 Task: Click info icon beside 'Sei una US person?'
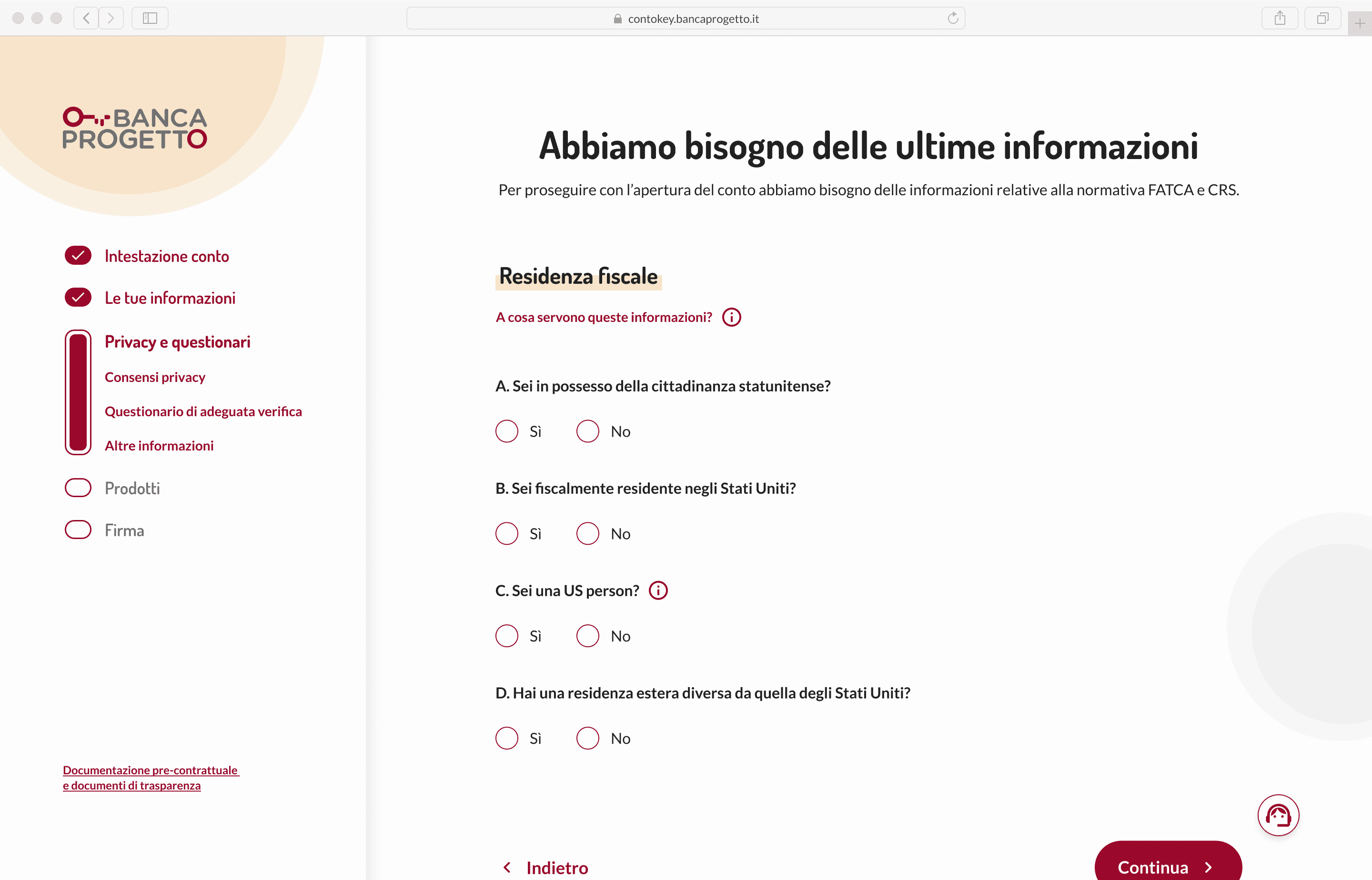coord(658,590)
